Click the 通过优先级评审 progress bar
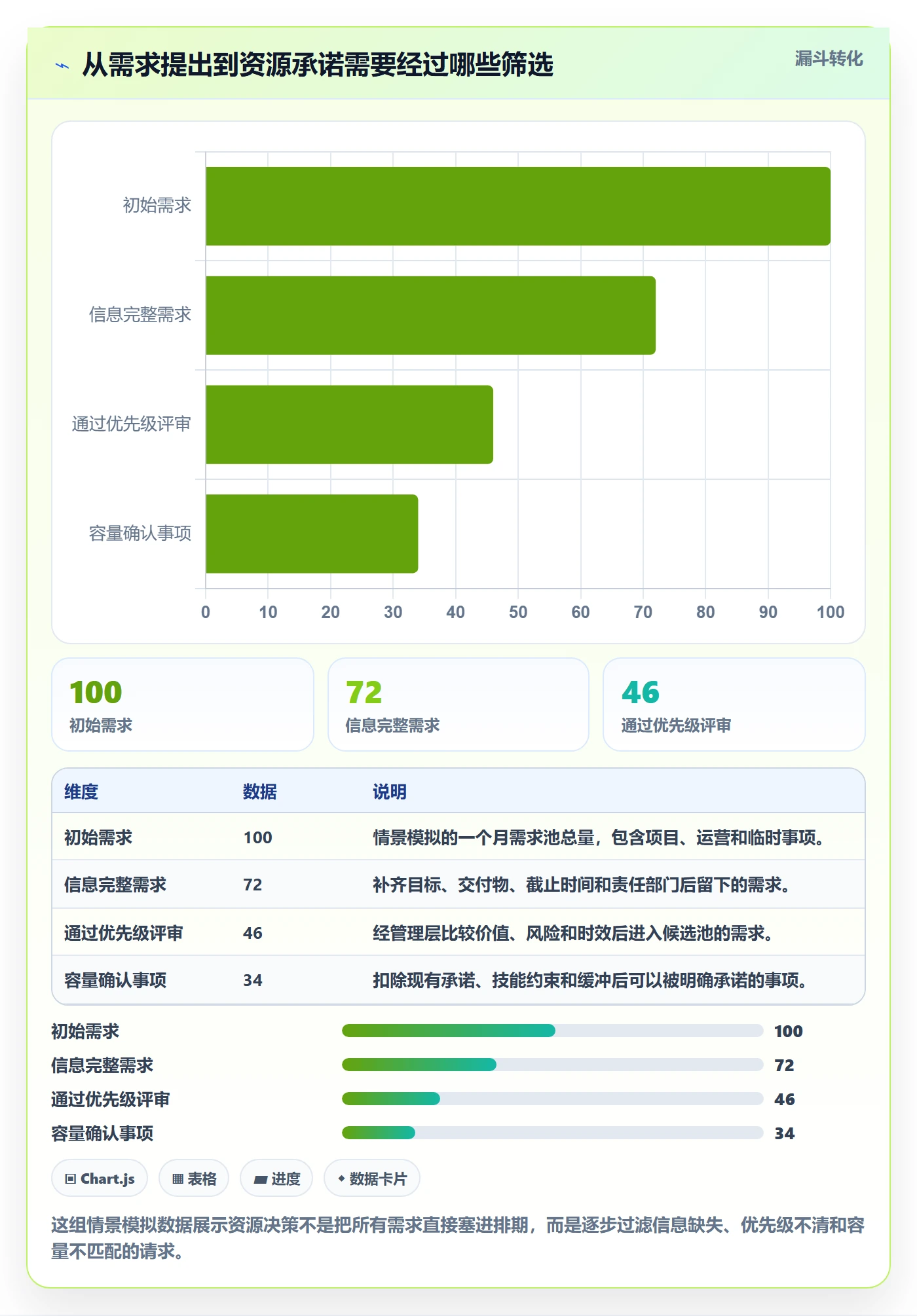The height and width of the screenshot is (1316, 917). tap(552, 1099)
